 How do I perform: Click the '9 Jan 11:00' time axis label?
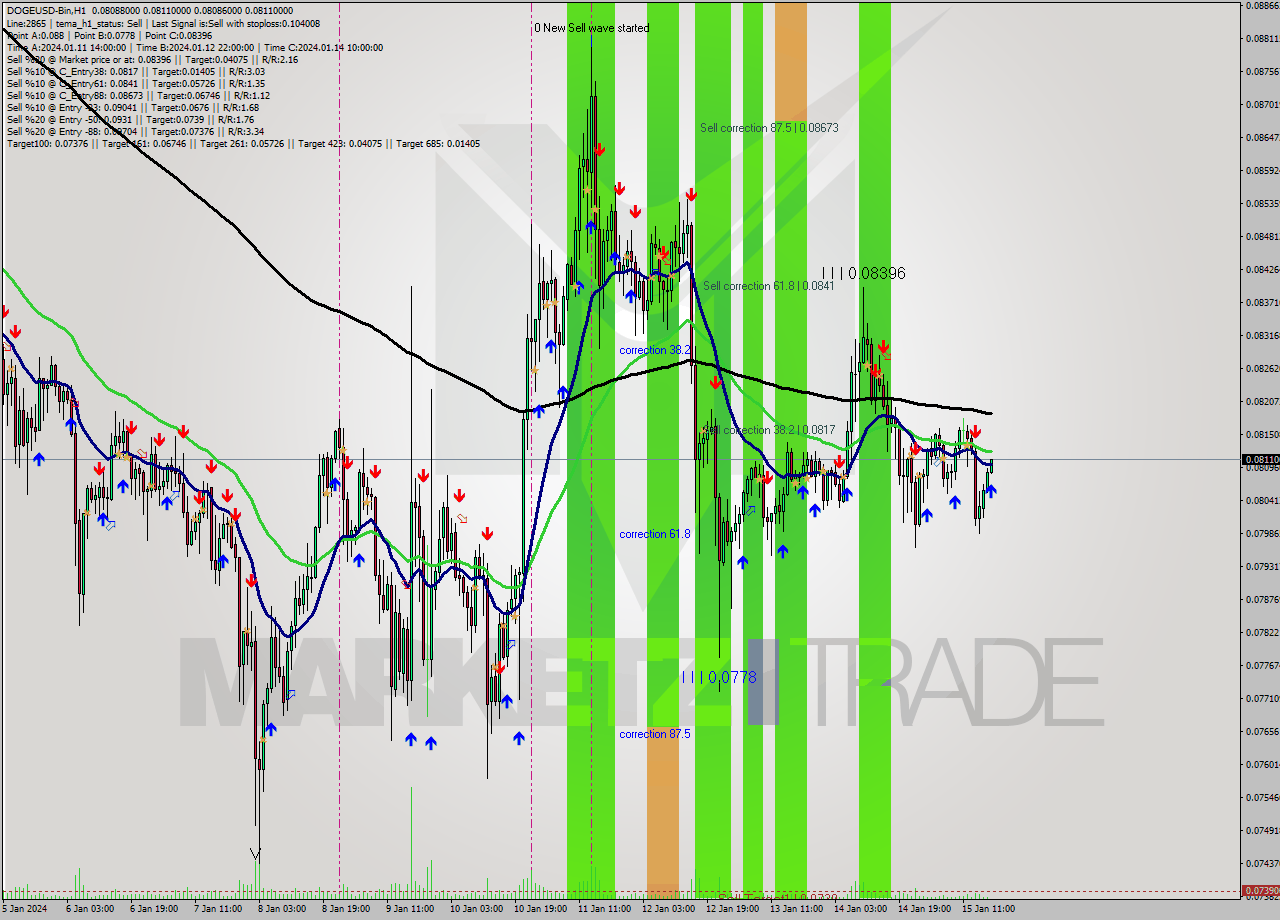click(x=410, y=909)
